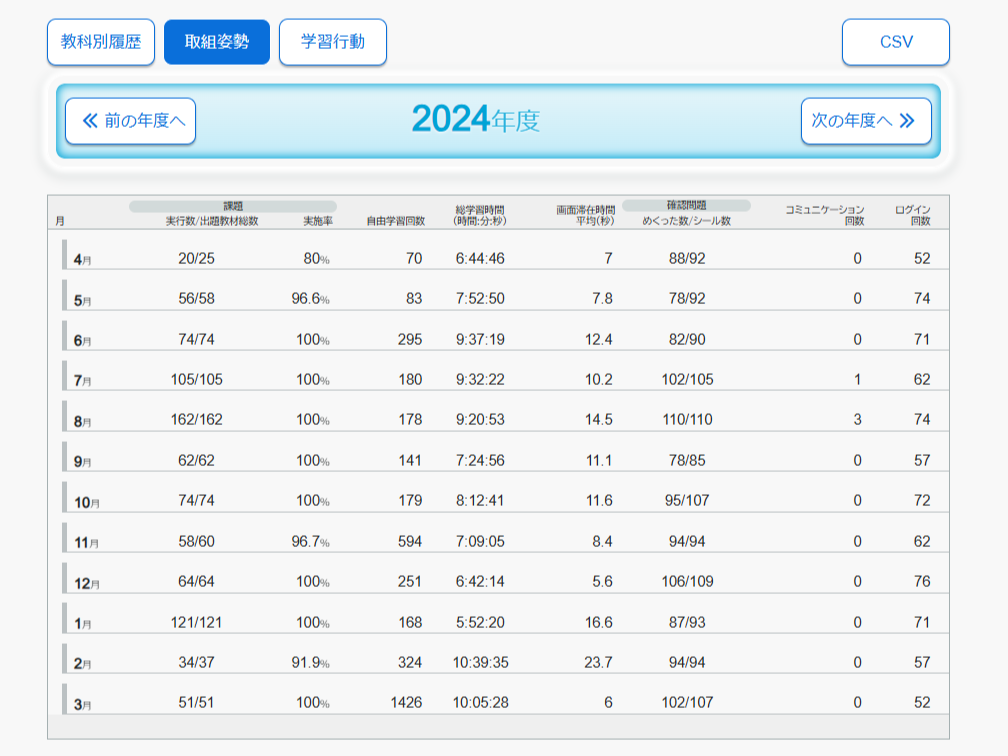
Task: Select the 5月 row label
Action: [82, 299]
